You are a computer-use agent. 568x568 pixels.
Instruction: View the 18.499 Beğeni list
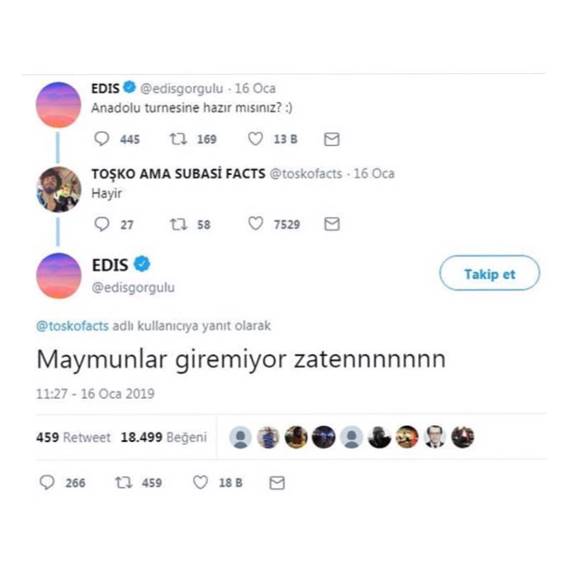coord(164,437)
